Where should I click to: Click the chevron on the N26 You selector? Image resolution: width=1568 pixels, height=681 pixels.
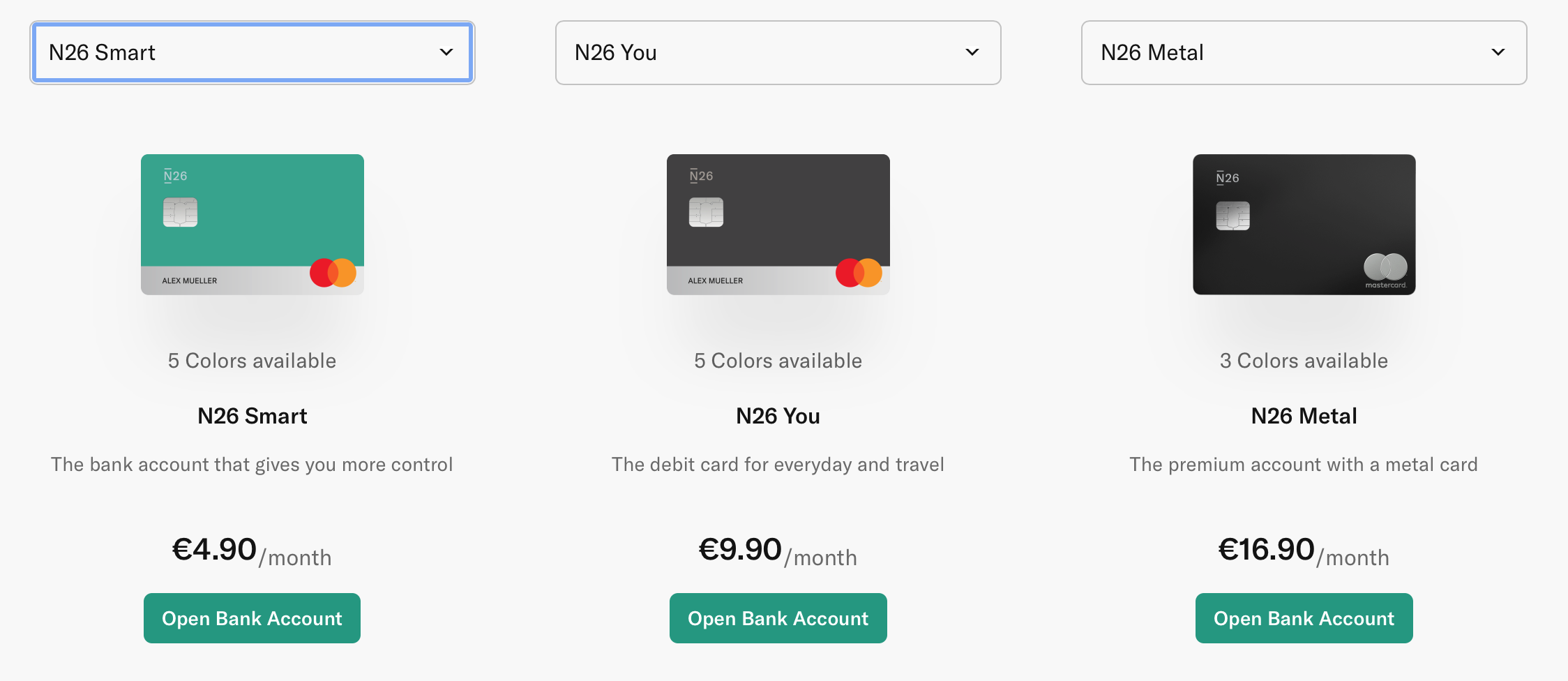pyautogui.click(x=974, y=52)
